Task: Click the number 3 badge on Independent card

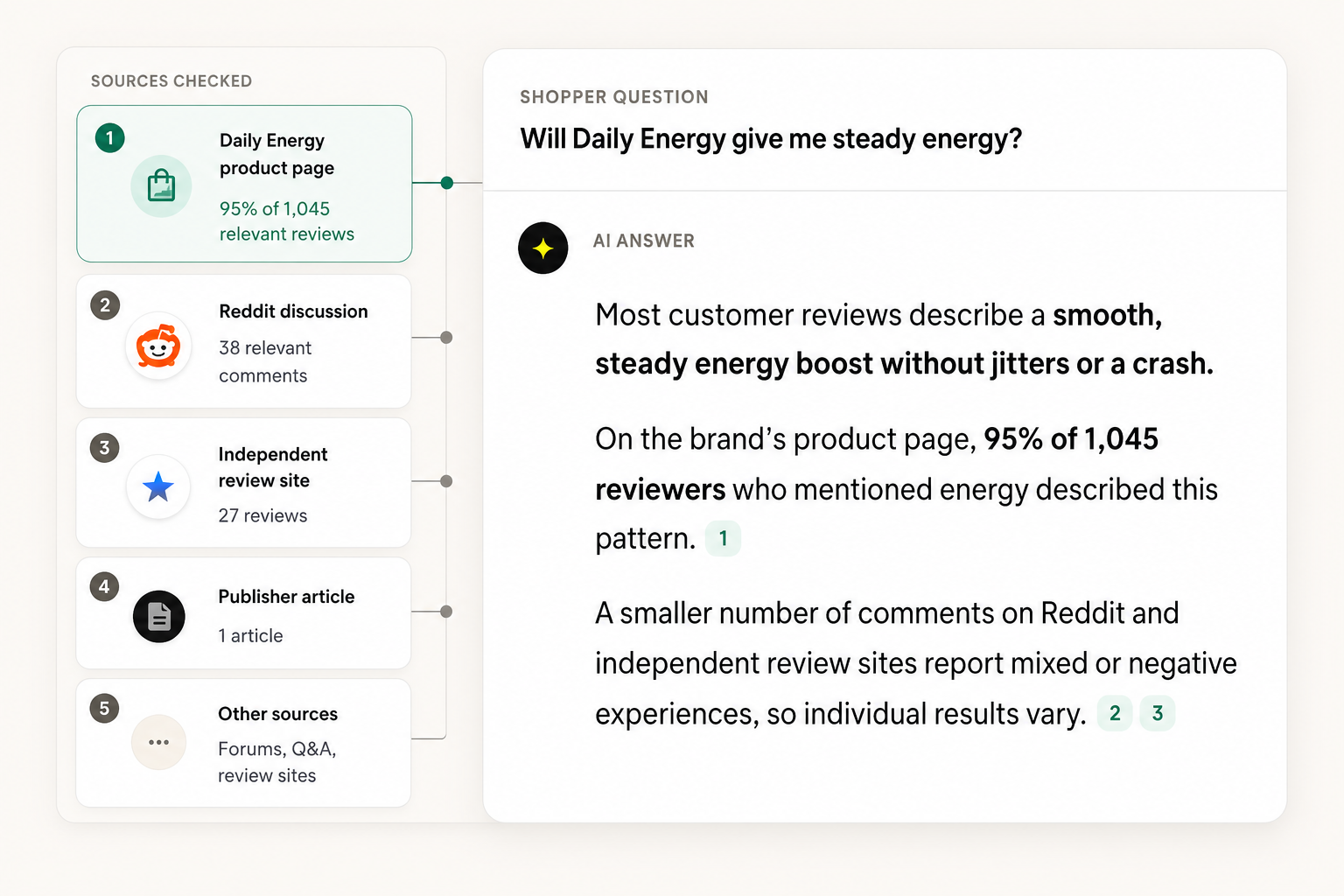Action: point(105,448)
